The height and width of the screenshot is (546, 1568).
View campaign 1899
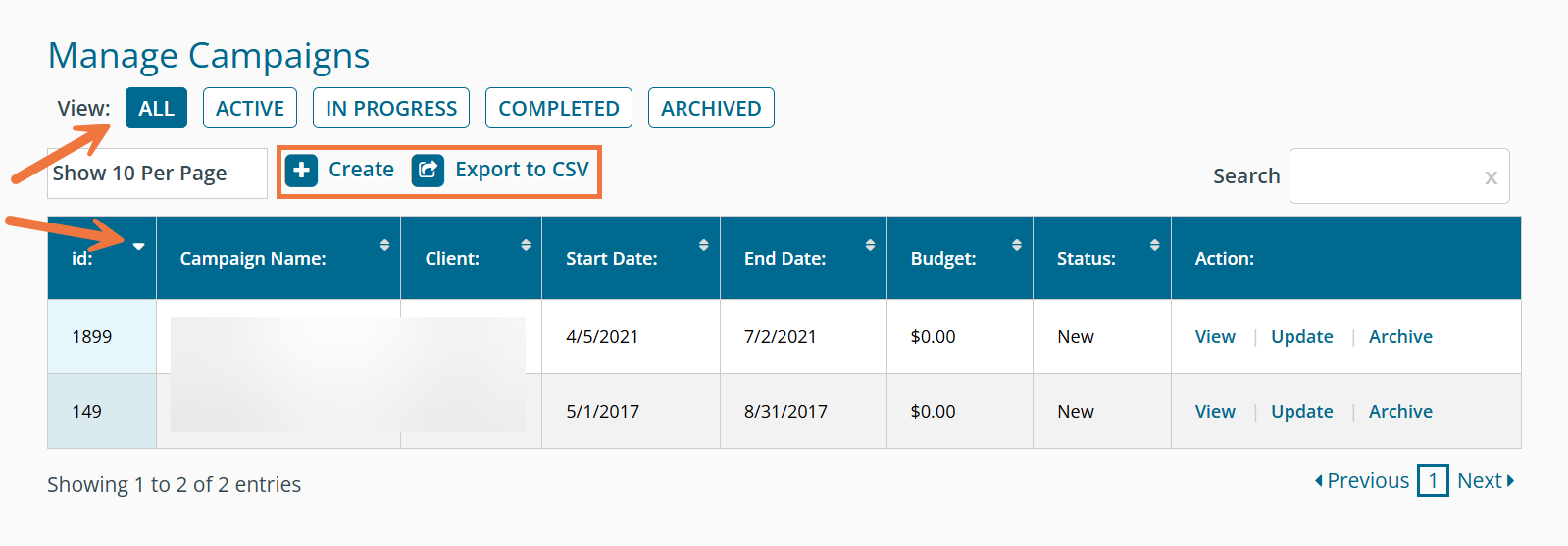tap(1214, 336)
